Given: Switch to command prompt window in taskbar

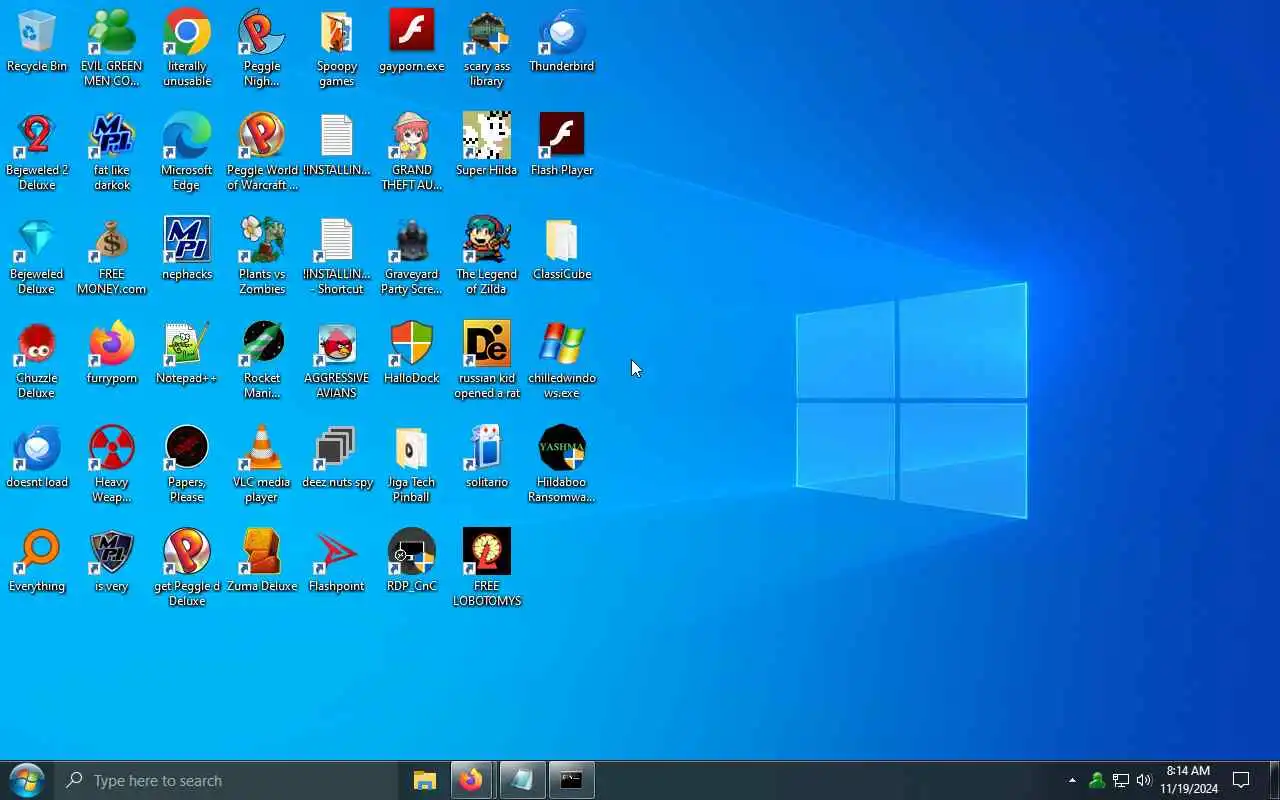Looking at the screenshot, I should click(x=571, y=780).
